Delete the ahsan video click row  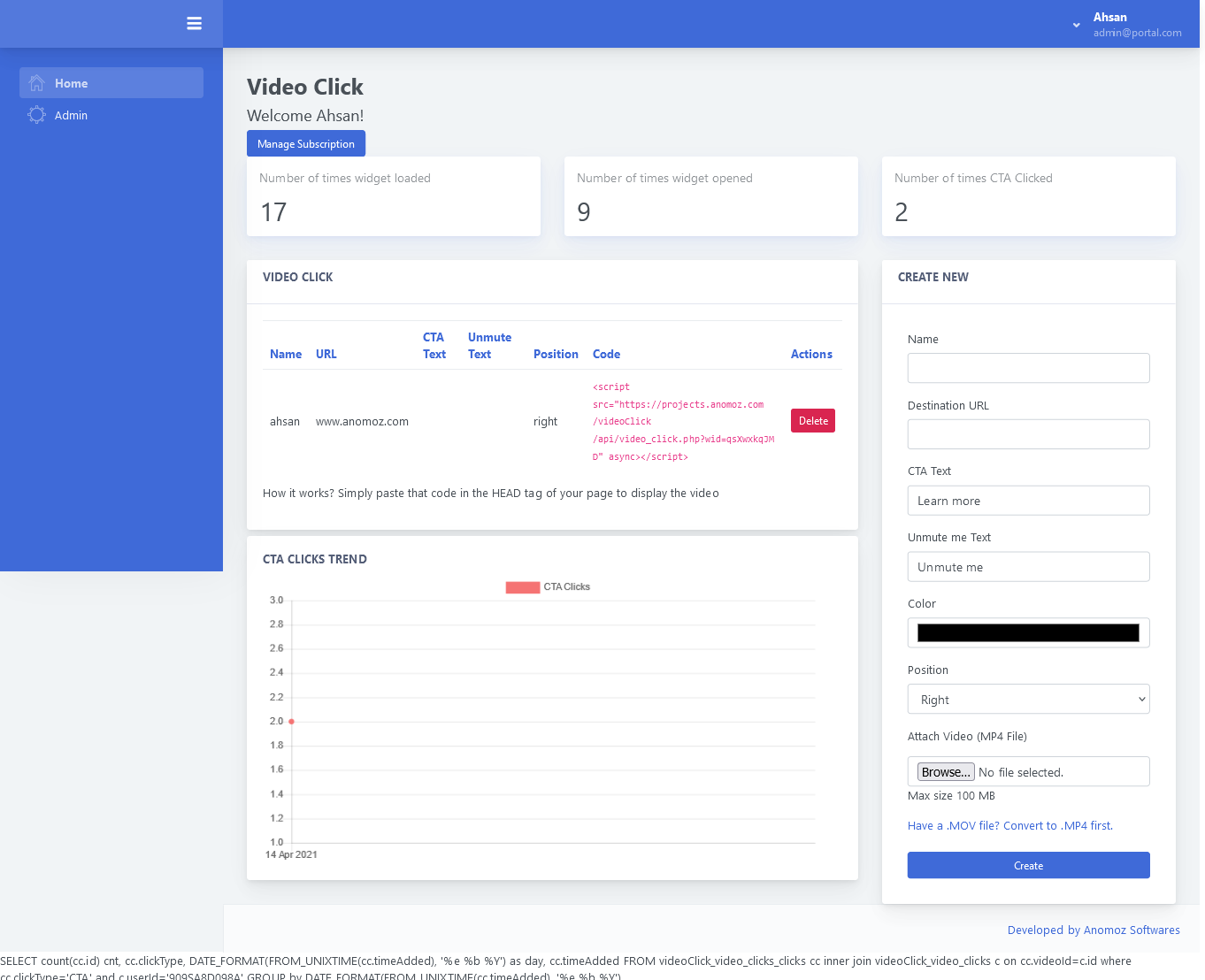point(812,421)
